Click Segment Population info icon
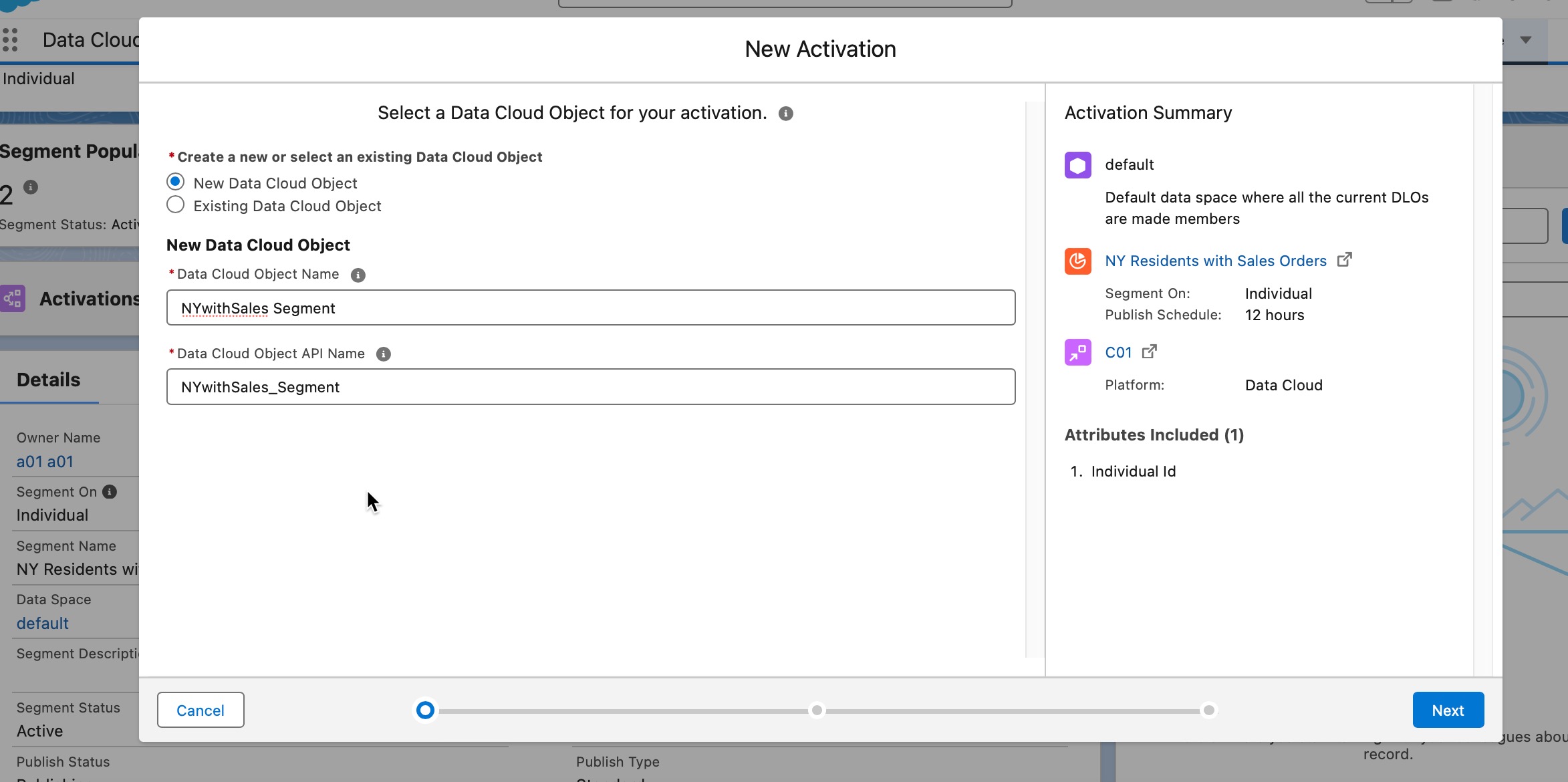The image size is (1568, 782). (x=31, y=187)
